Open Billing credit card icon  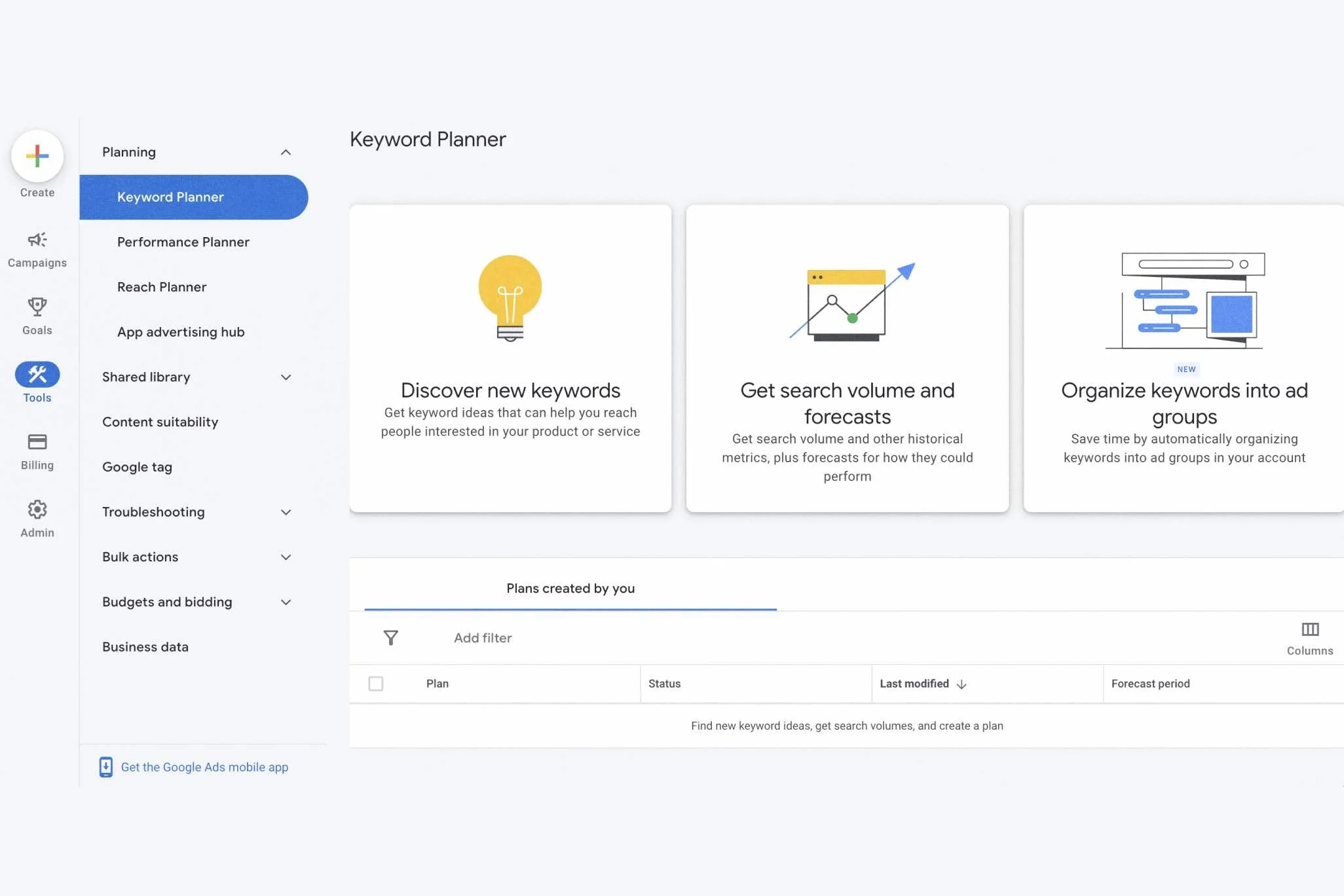37,442
